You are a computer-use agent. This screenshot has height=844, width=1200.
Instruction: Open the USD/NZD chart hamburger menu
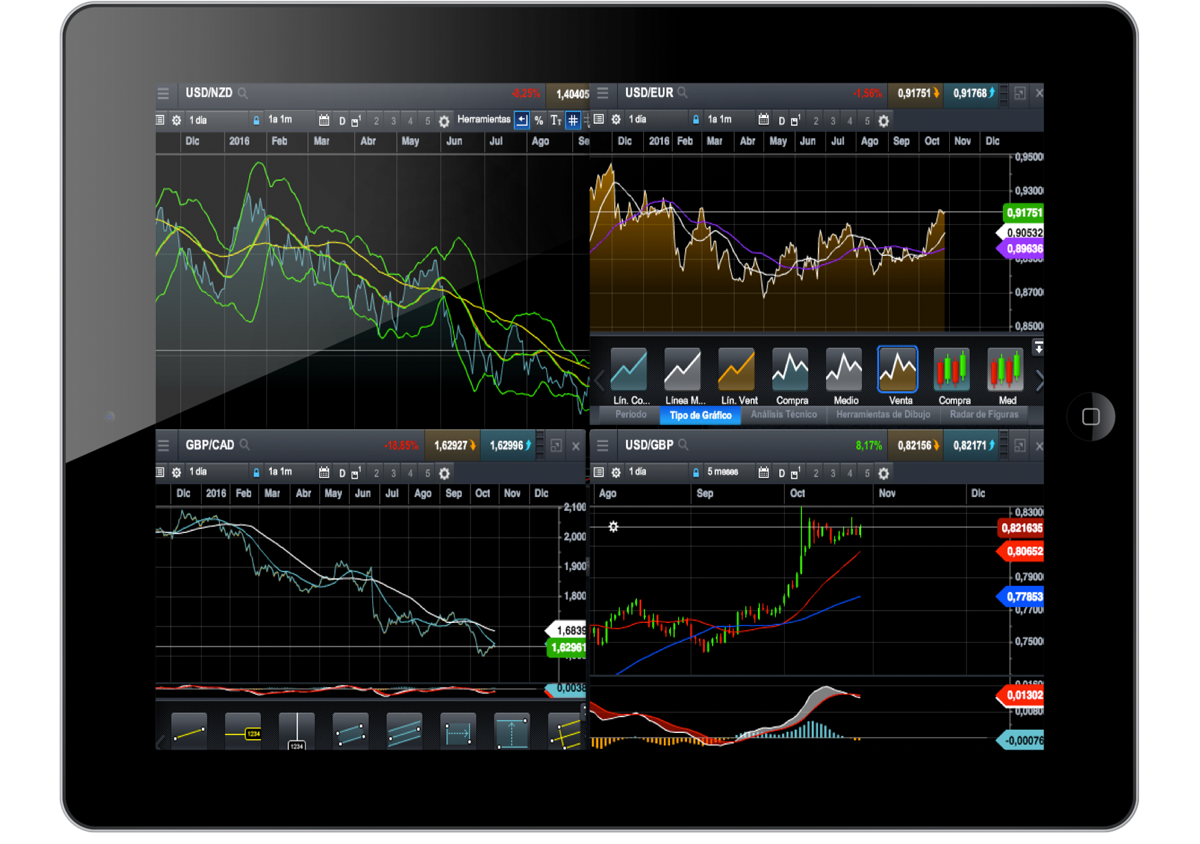point(164,94)
